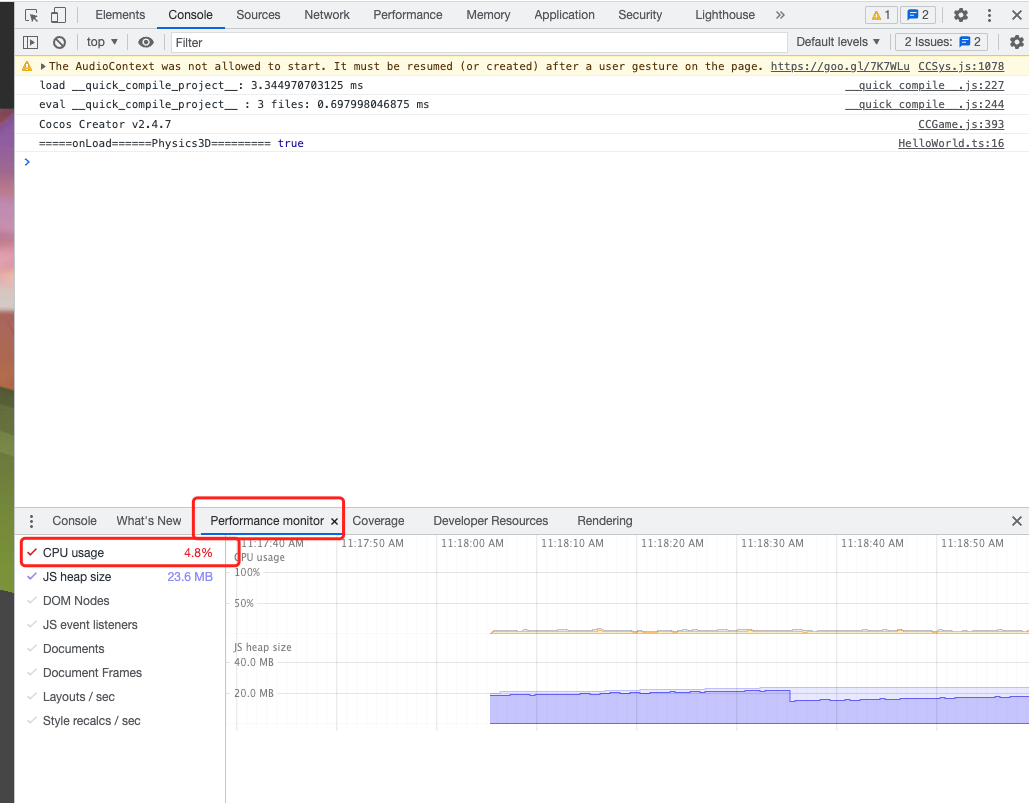1029x803 pixels.
Task: Click the console prompt line
Action: 522,162
